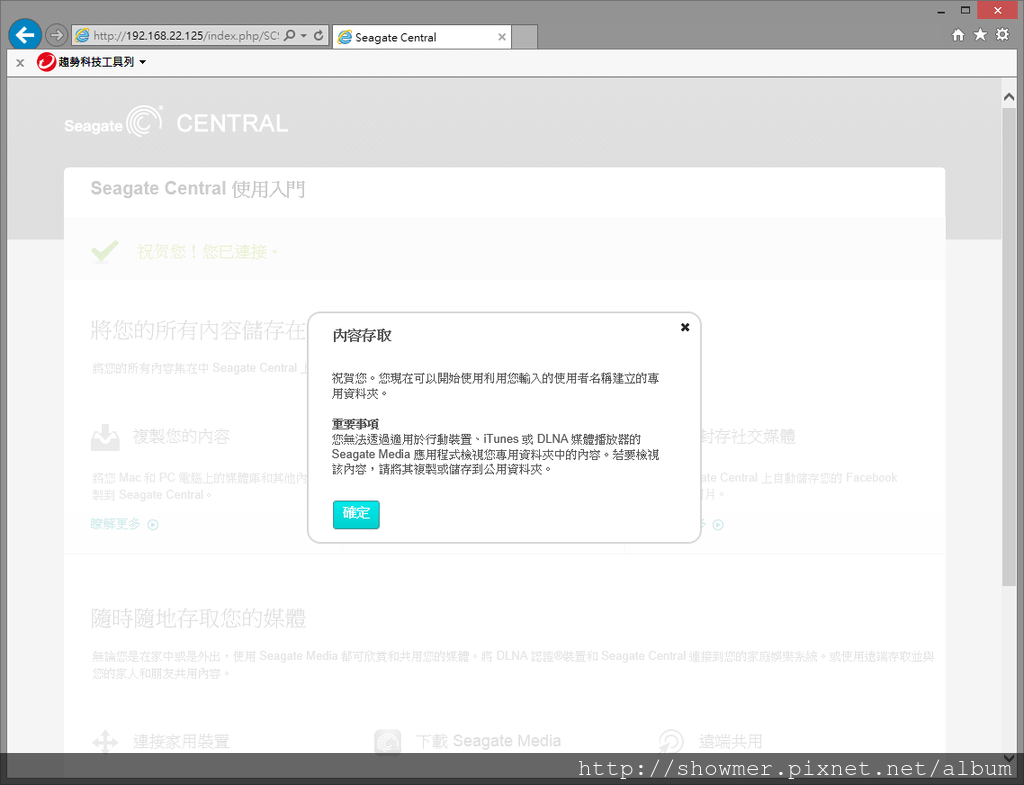This screenshot has height=785, width=1024.
Task: Click the play circle icon beside 瞭解更多
Action: pos(153,524)
